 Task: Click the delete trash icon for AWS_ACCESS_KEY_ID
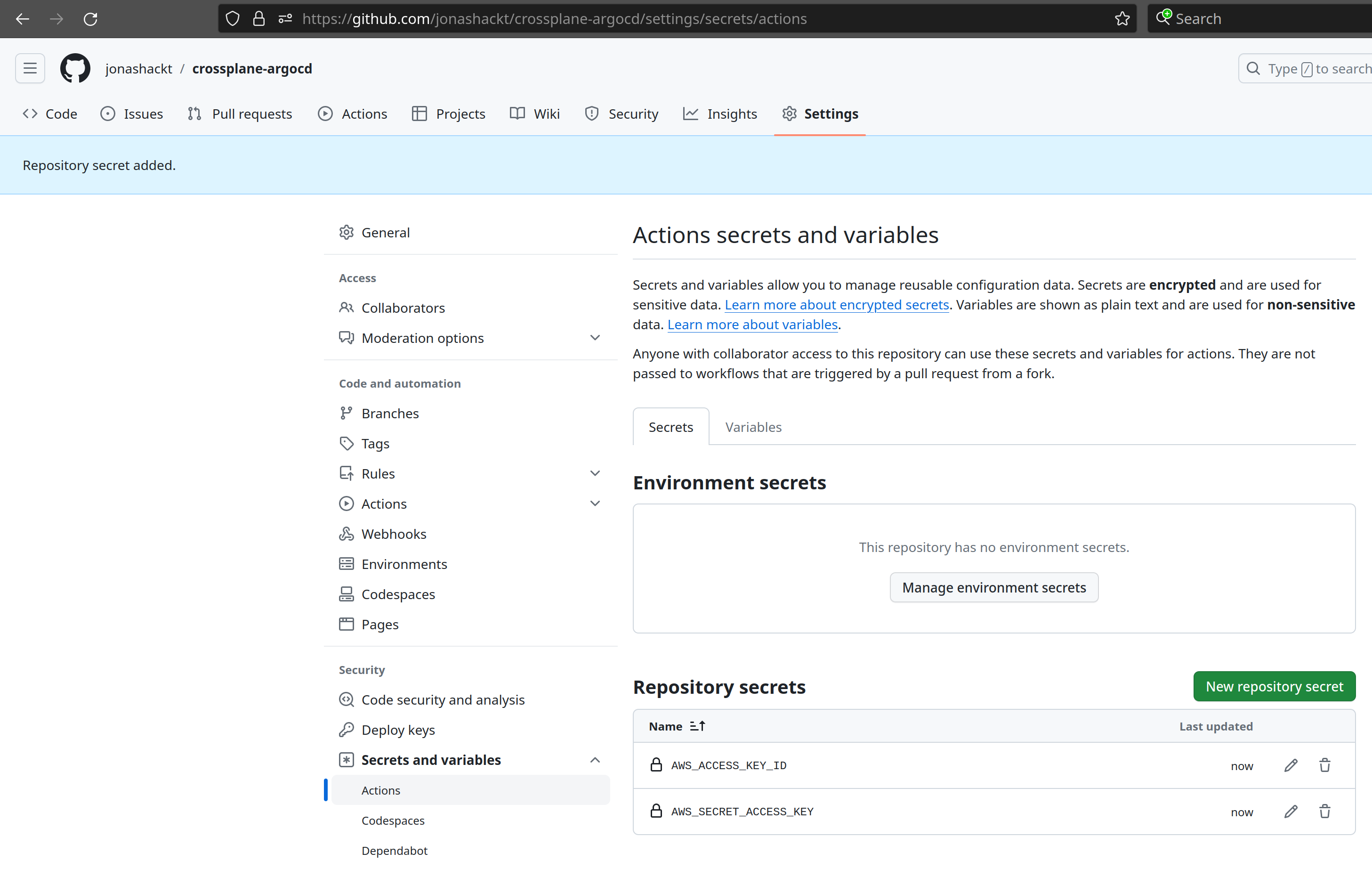pos(1325,765)
